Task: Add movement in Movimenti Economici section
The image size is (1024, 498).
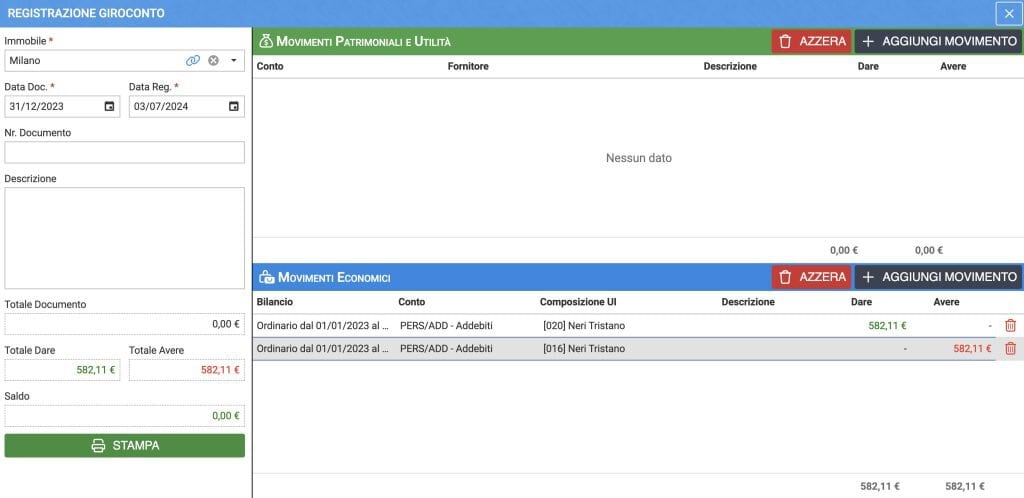Action: point(938,277)
